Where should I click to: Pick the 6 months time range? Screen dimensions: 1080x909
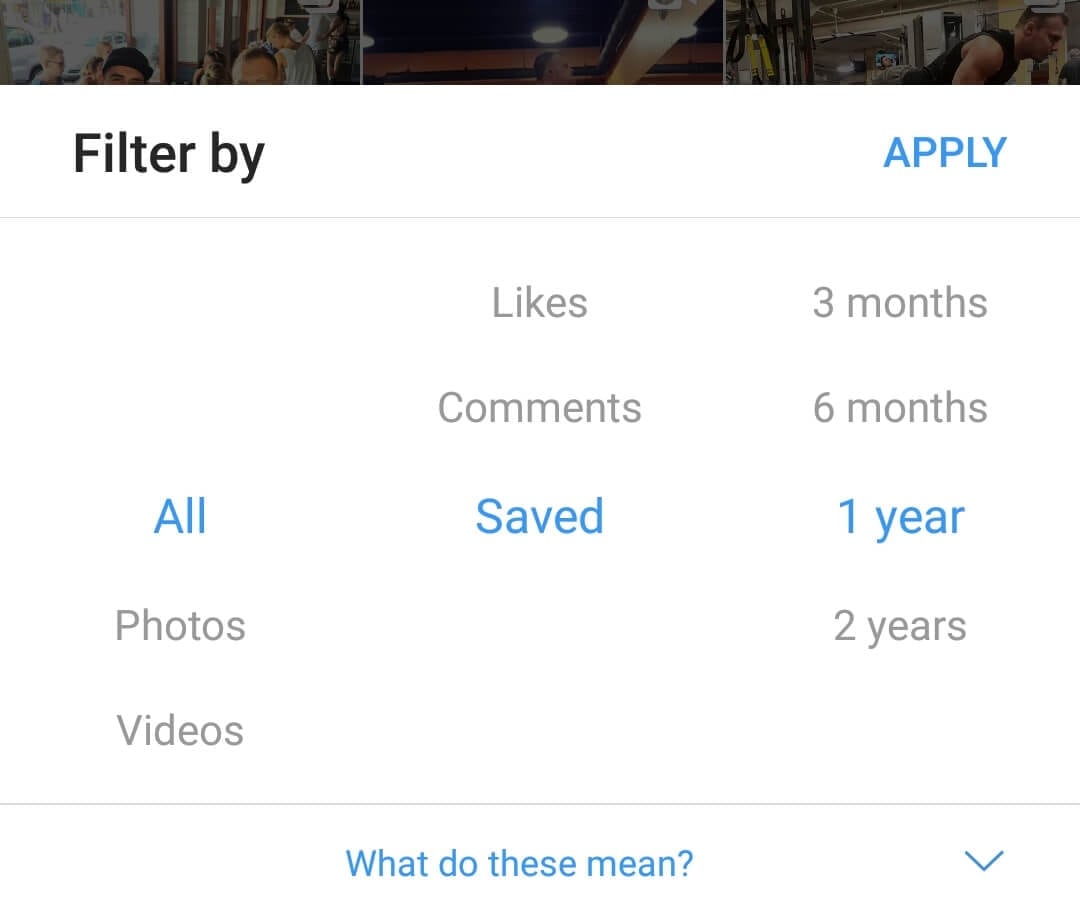[x=900, y=408]
